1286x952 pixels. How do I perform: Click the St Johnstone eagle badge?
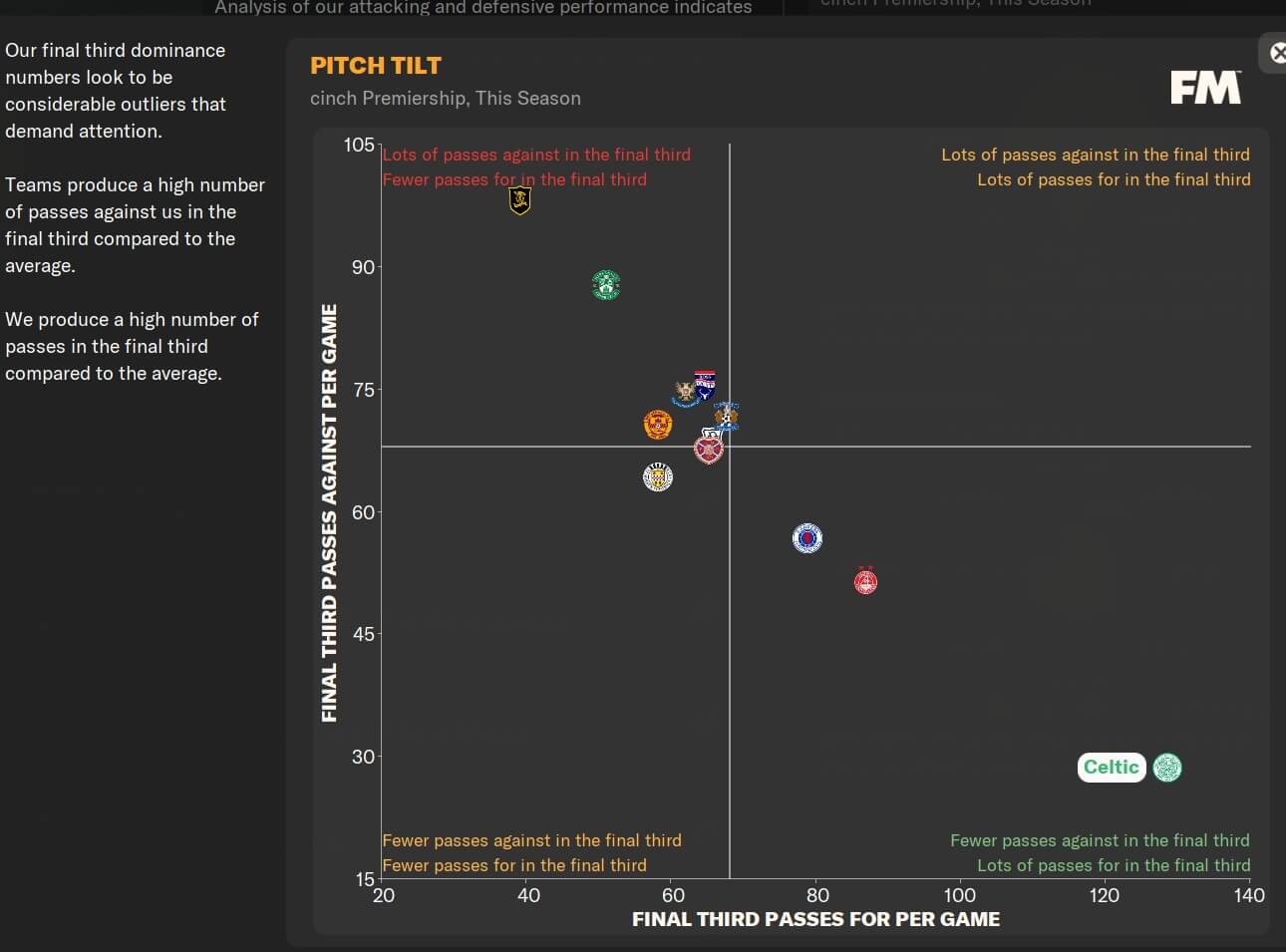click(685, 393)
